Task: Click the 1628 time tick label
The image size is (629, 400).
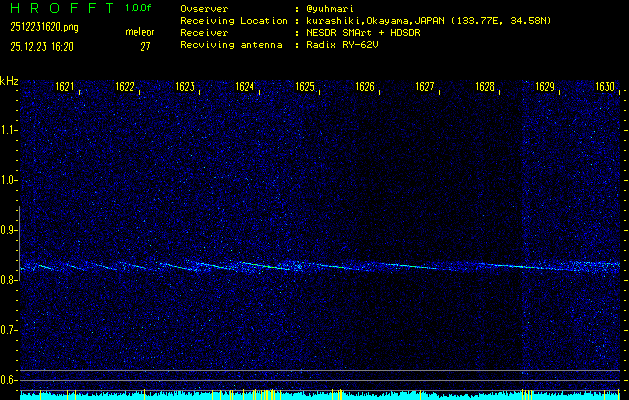Action: 485,88
